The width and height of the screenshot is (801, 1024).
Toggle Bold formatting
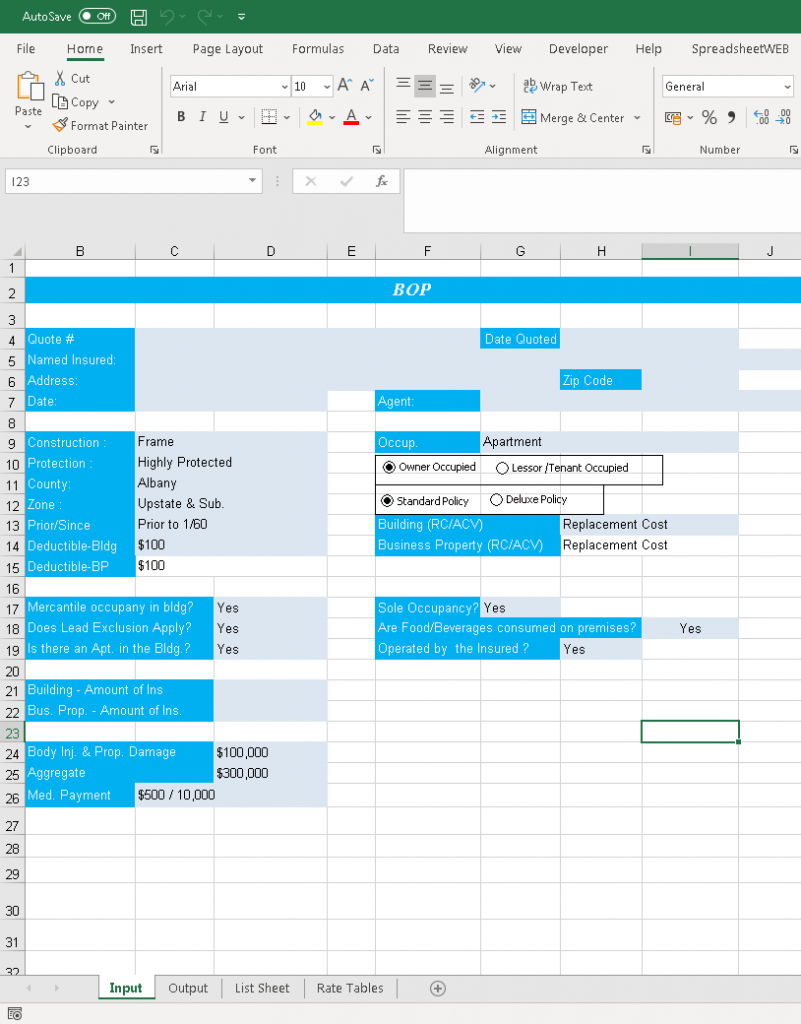point(181,117)
